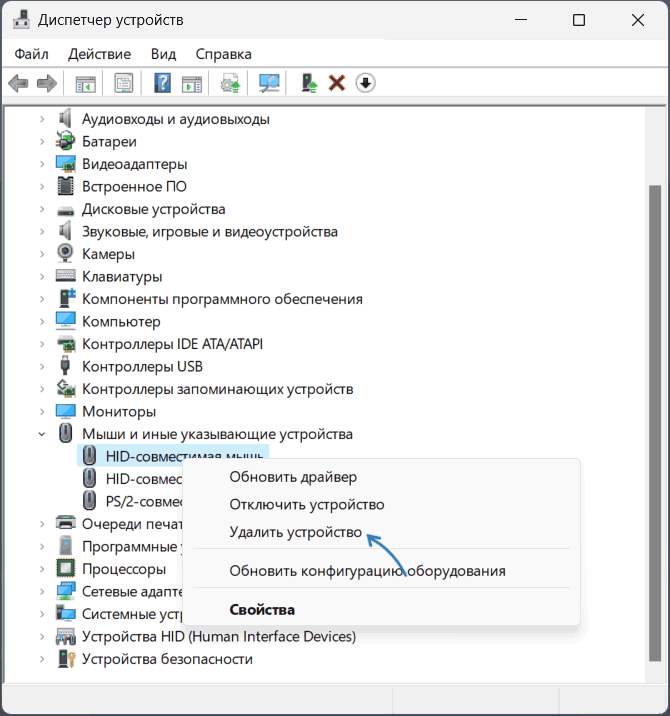Screen dimensions: 670x716
Task: Select Контроллеры запоминающих устройств row
Action: click(217, 389)
